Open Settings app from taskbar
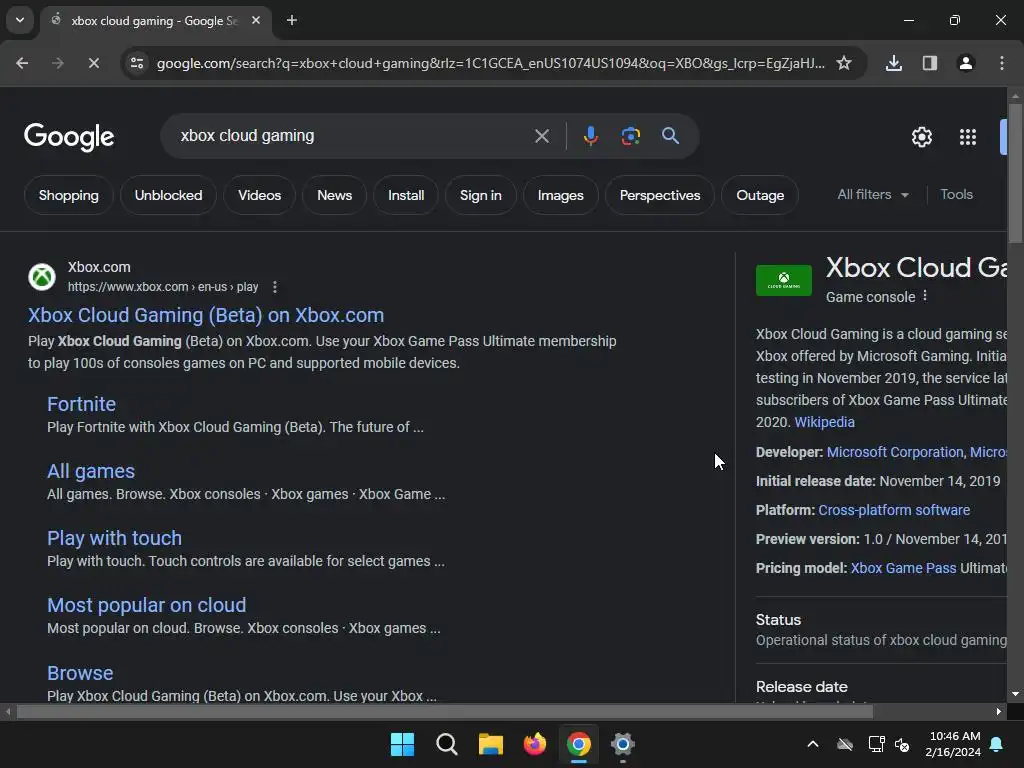The height and width of the screenshot is (768, 1024). coord(622,744)
